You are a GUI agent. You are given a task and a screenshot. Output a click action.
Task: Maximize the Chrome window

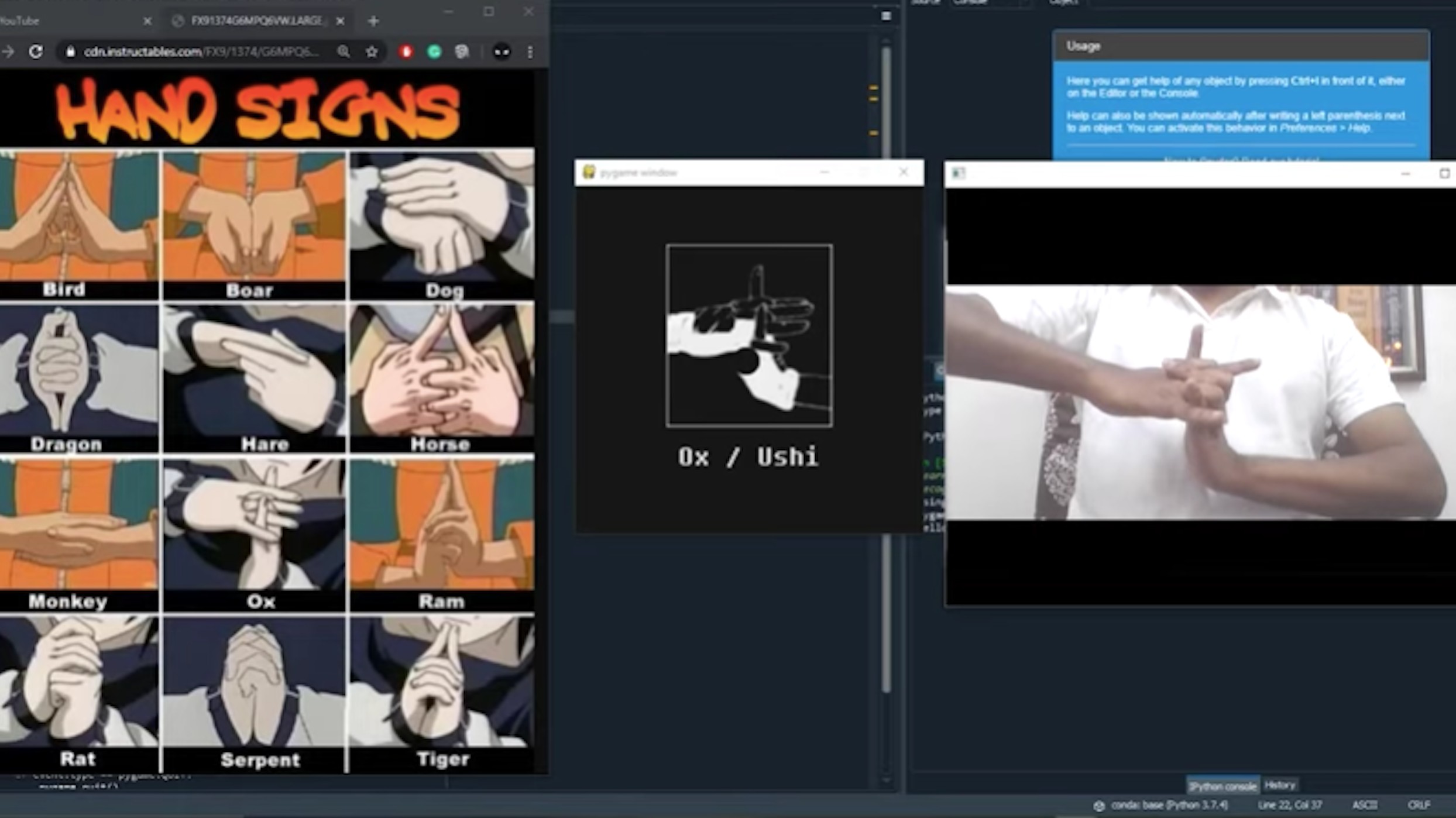click(489, 11)
